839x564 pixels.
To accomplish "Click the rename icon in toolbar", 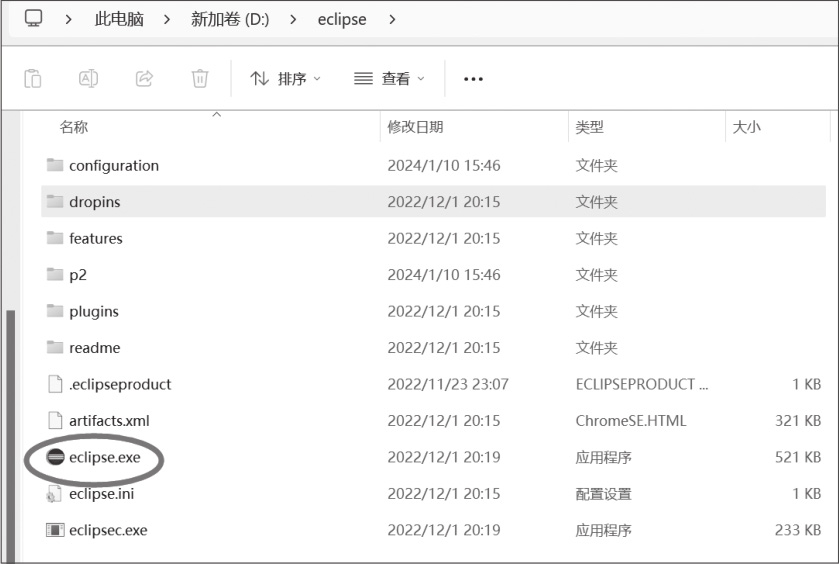I will [88, 79].
